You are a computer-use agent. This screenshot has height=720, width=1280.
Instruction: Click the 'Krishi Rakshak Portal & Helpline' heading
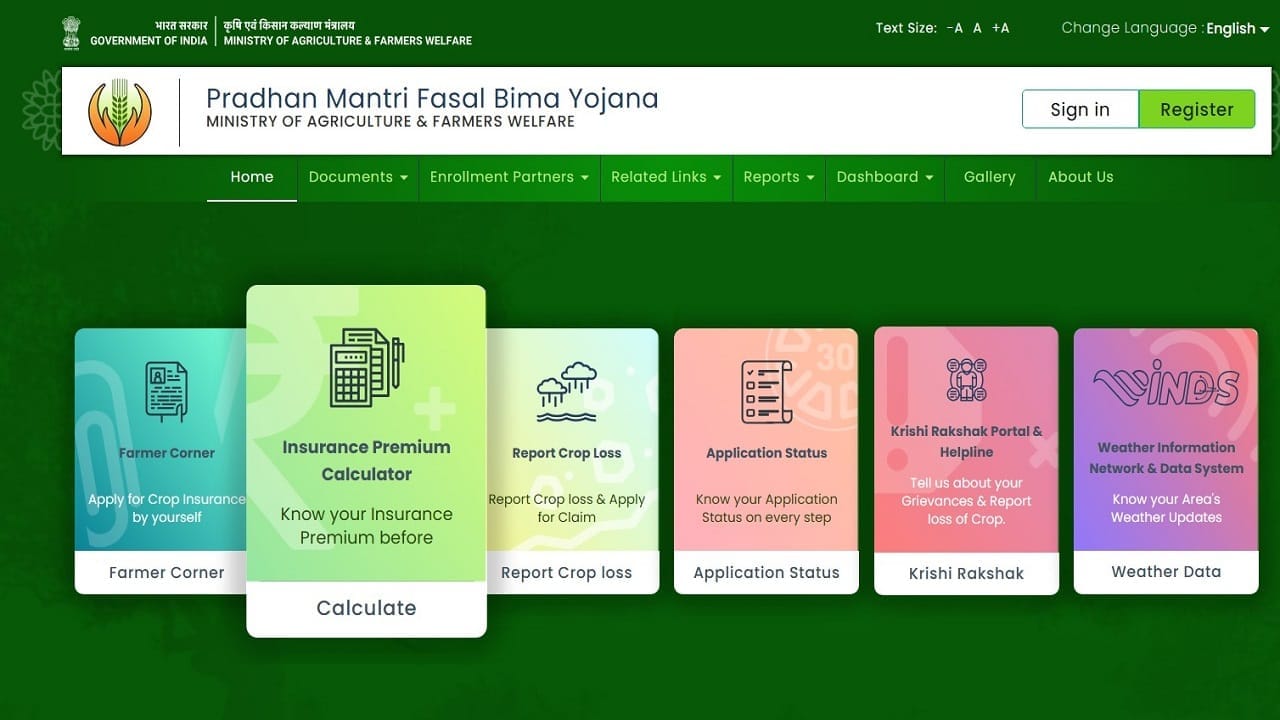click(x=966, y=442)
